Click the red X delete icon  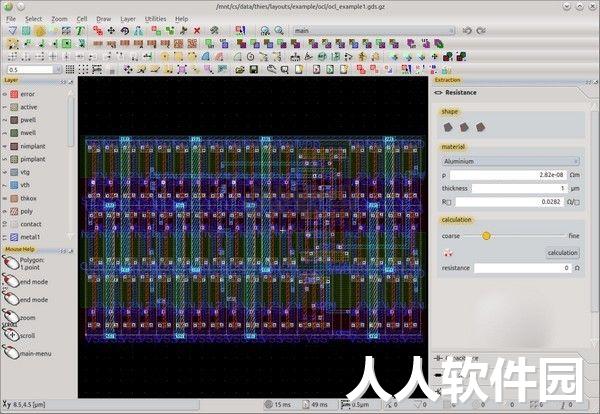tap(197, 31)
